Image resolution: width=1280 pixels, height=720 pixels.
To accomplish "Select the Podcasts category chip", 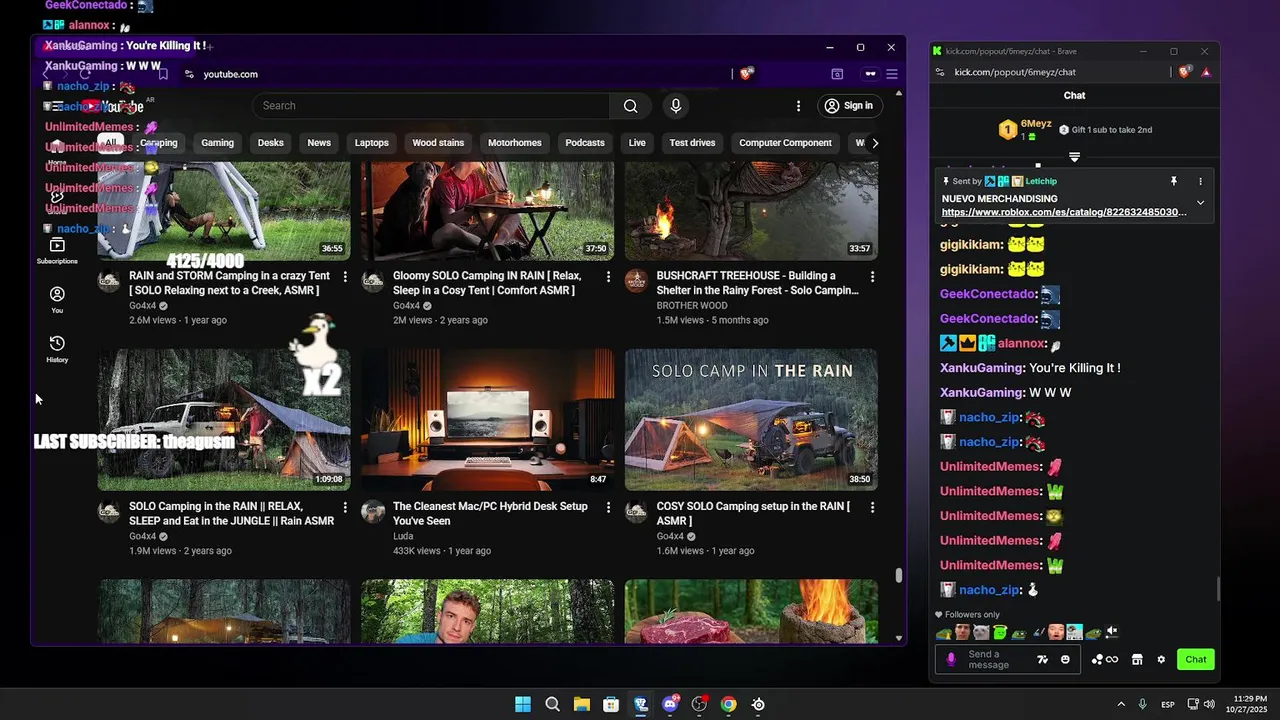I will (x=585, y=143).
